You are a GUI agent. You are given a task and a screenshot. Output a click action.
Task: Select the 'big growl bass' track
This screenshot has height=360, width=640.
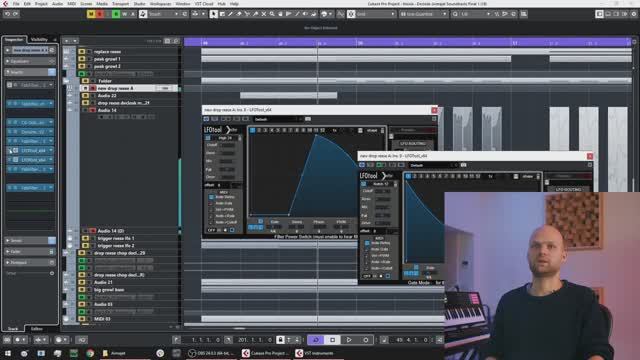pos(109,290)
